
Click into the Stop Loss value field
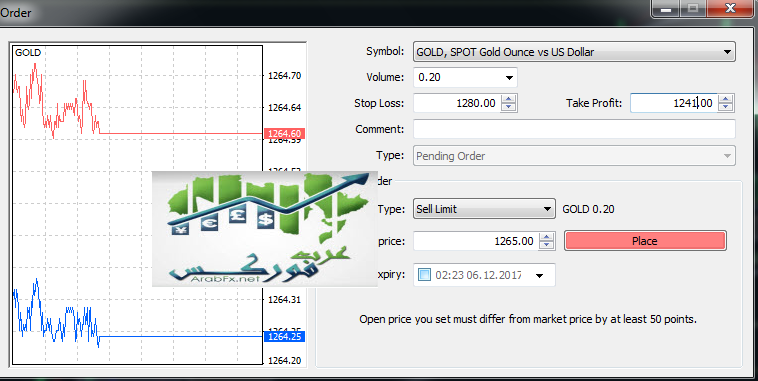coord(457,103)
